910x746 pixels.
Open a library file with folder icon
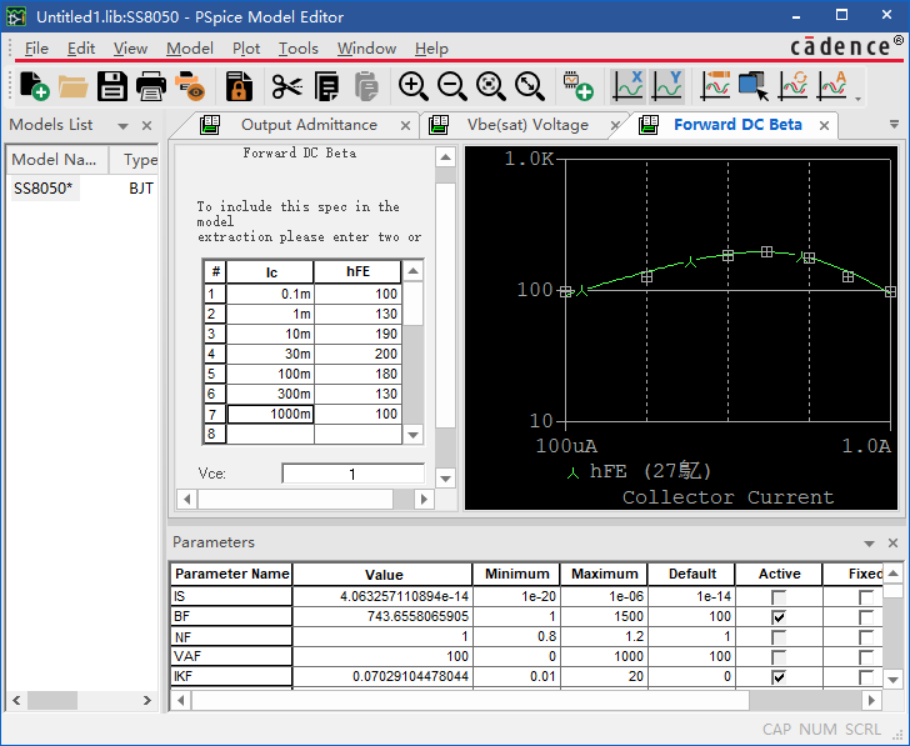point(73,87)
